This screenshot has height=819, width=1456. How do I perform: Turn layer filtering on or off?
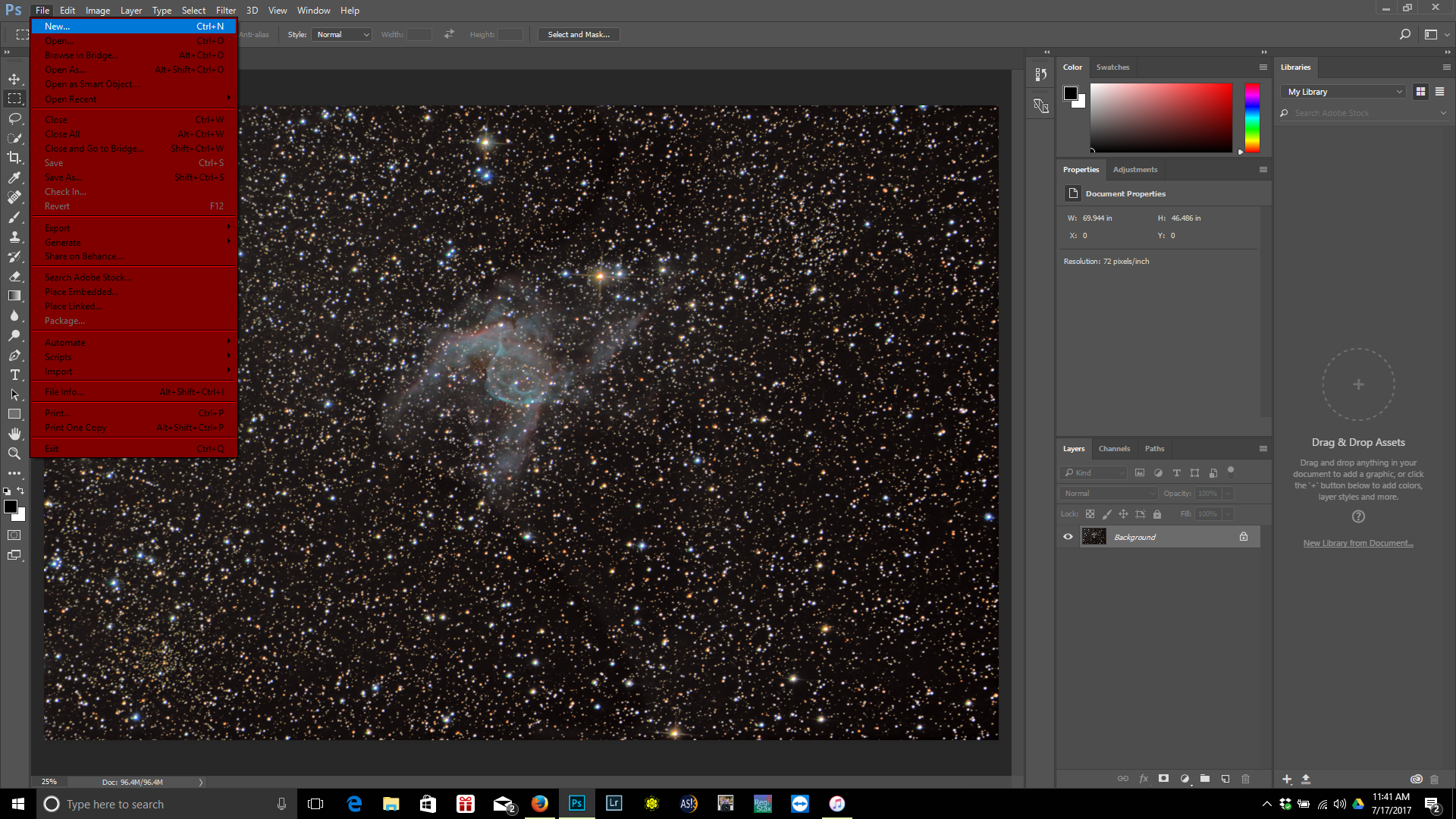pyautogui.click(x=1231, y=471)
